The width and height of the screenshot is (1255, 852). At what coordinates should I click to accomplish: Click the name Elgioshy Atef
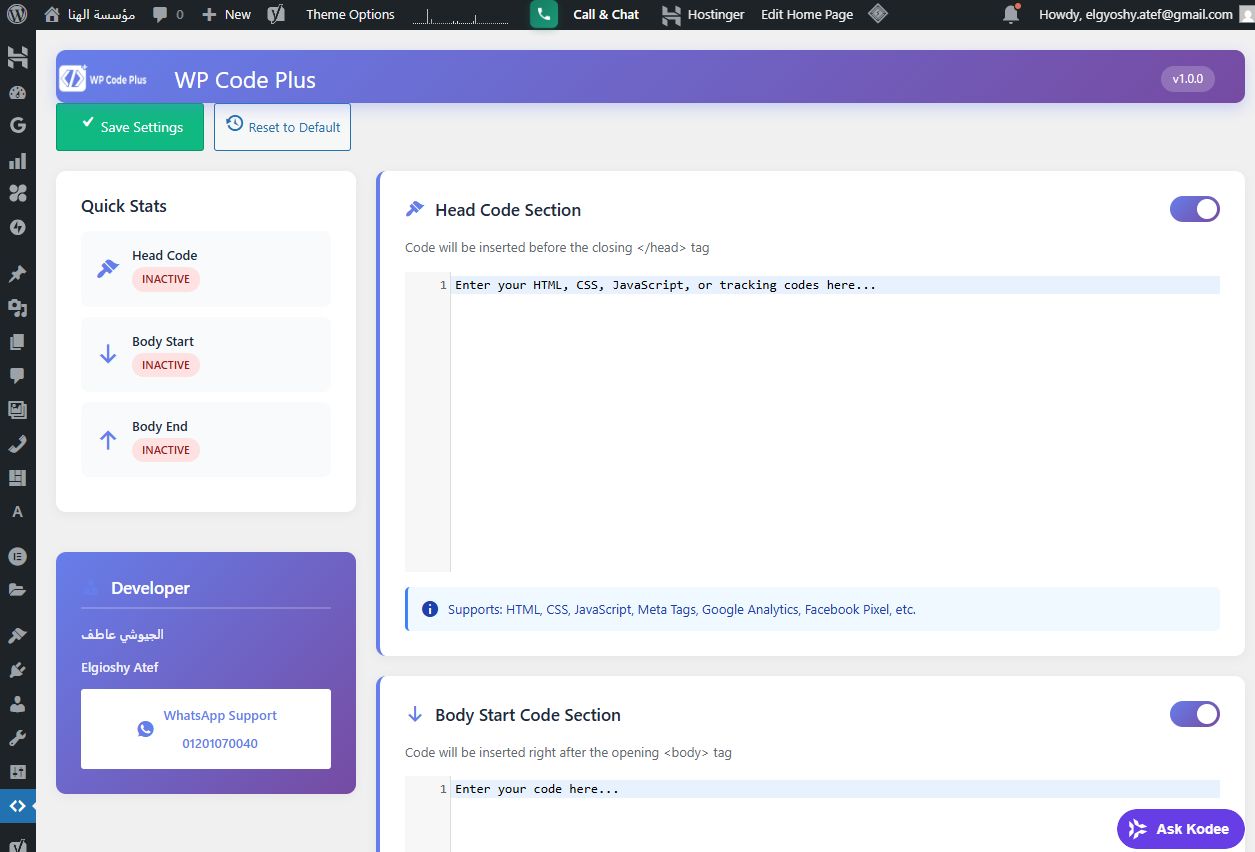(120, 667)
